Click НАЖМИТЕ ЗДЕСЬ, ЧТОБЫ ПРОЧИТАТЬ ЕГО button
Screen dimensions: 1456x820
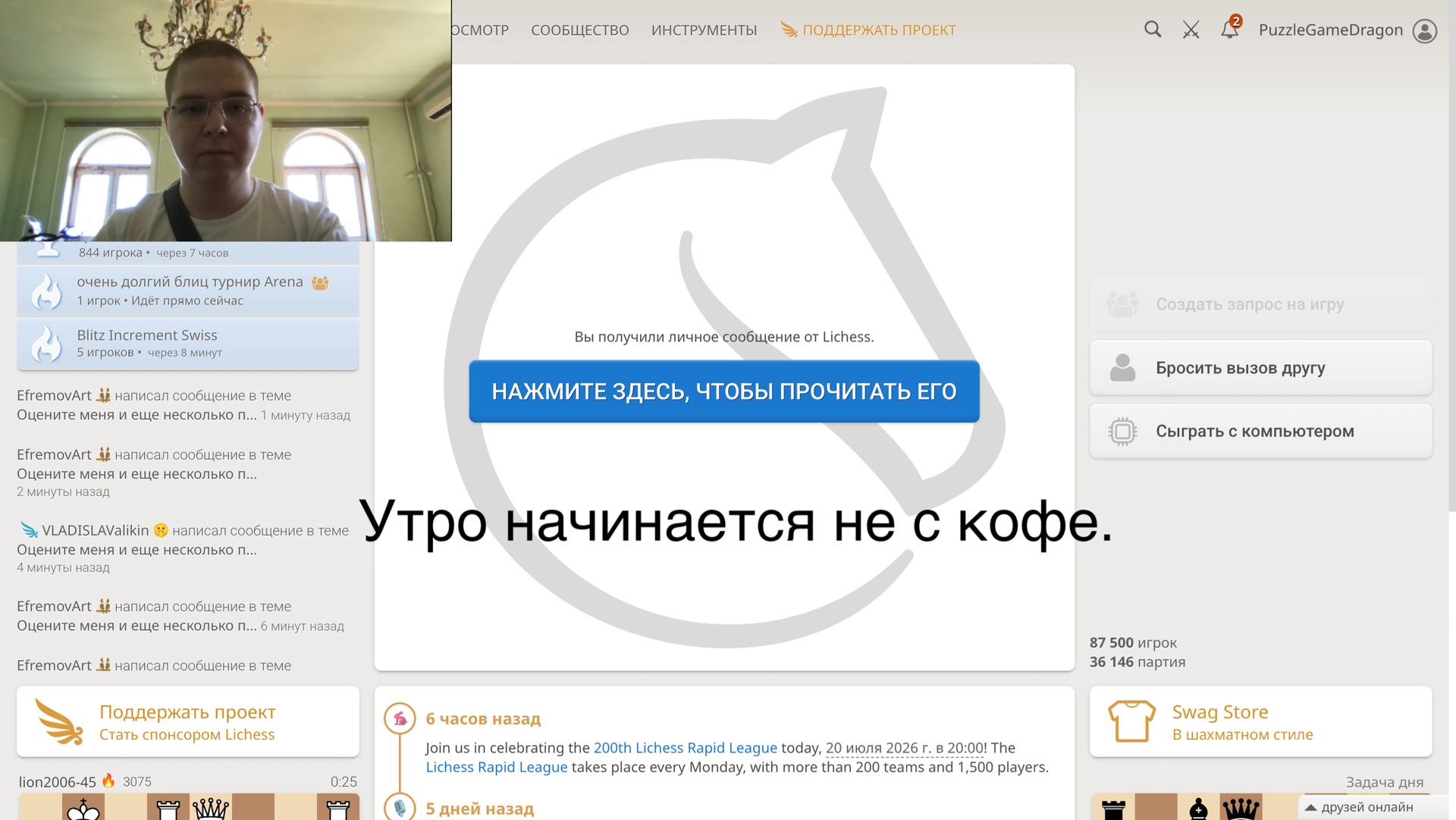(x=724, y=391)
